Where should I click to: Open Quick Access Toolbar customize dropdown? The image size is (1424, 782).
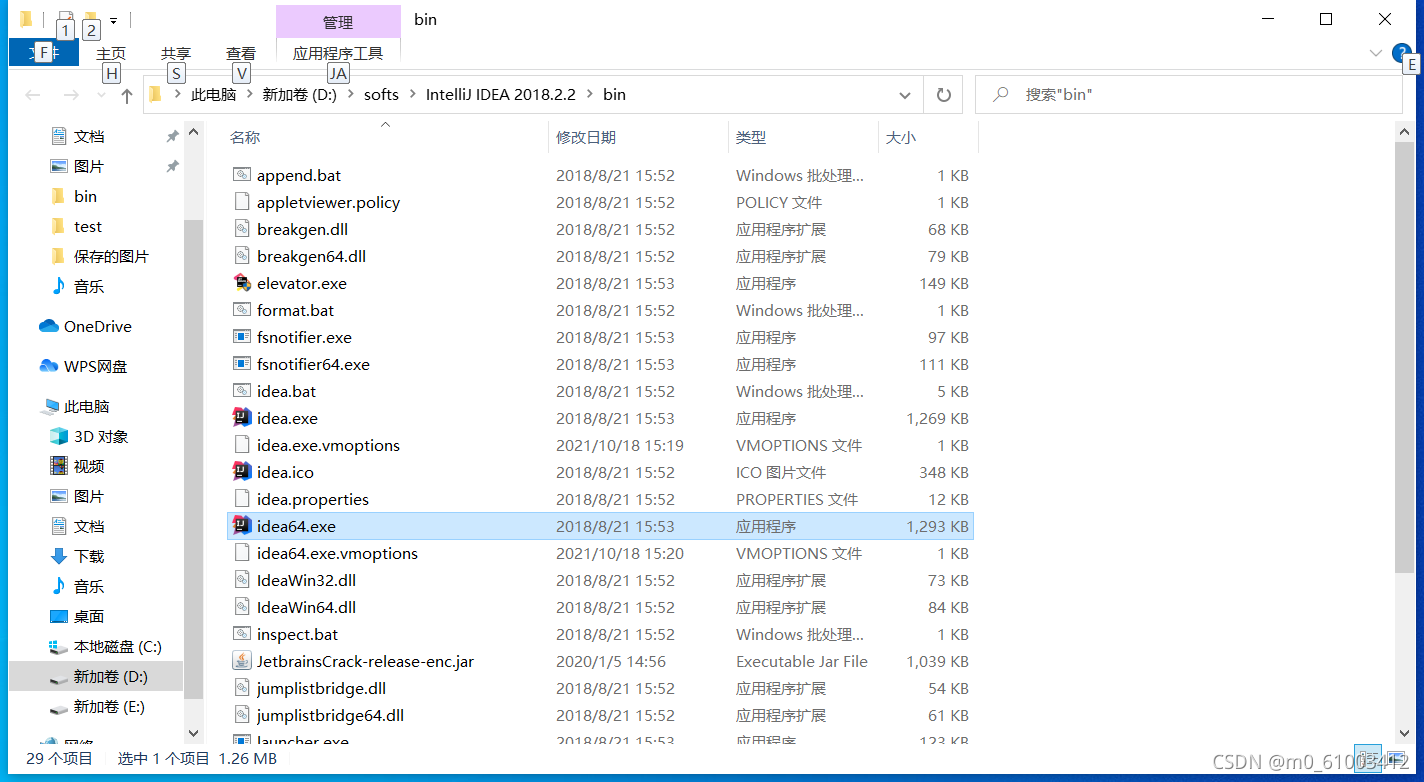(113, 20)
